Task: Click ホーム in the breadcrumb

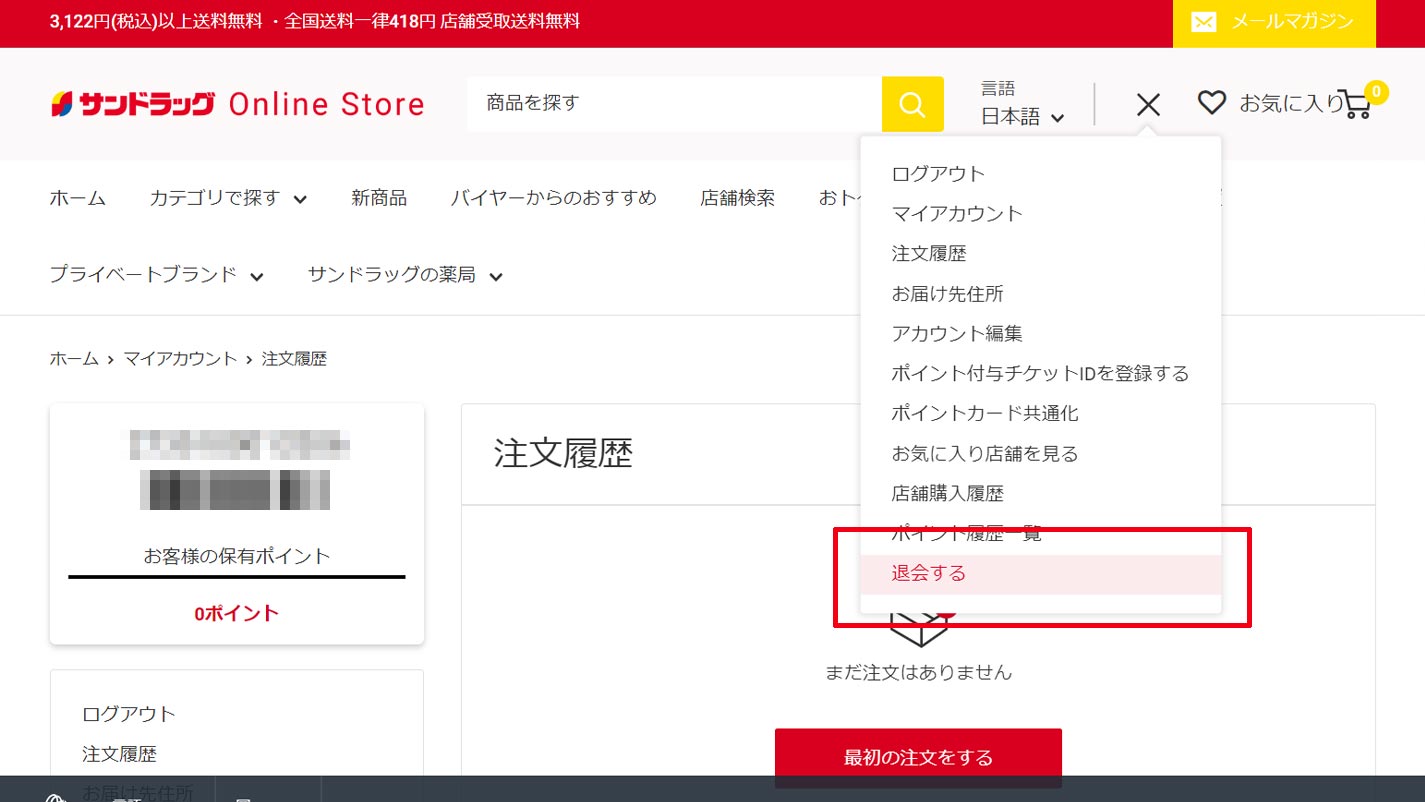Action: 74,358
